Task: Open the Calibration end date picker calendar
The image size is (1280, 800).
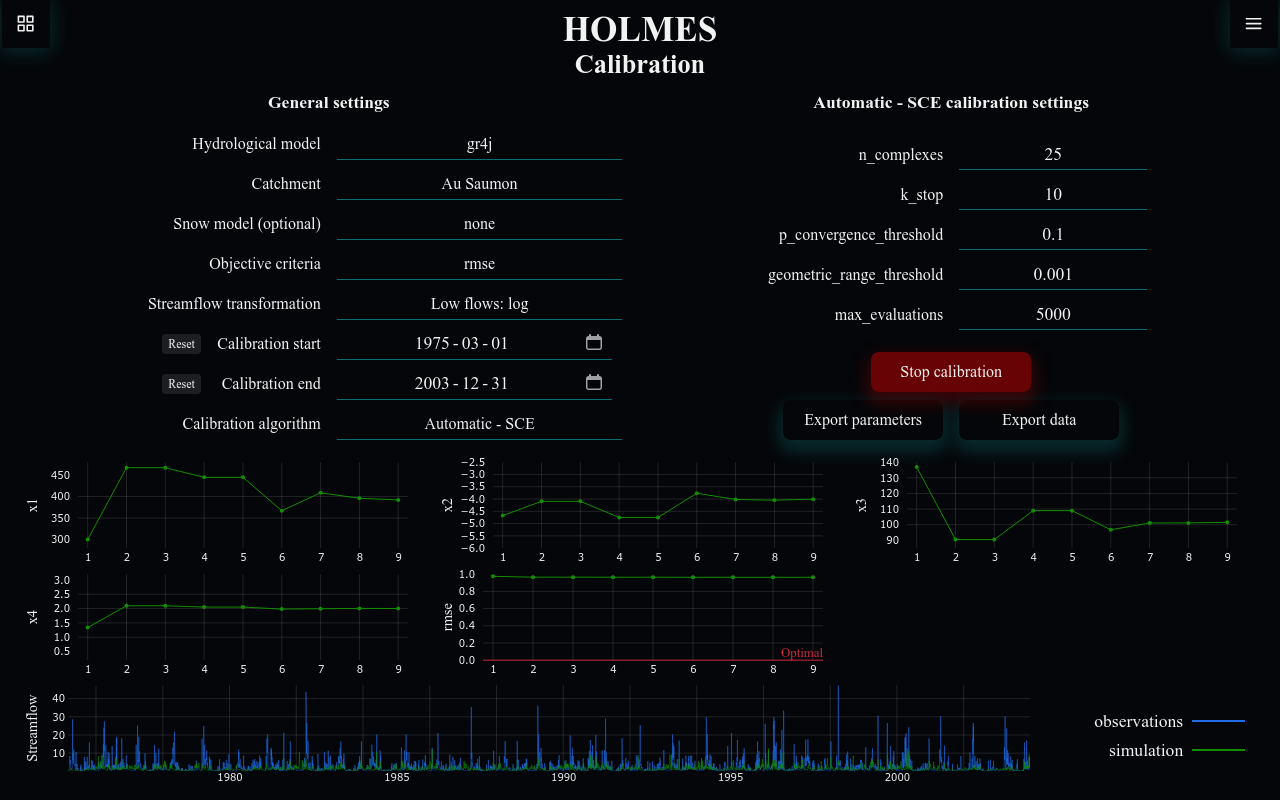Action: pyautogui.click(x=594, y=381)
